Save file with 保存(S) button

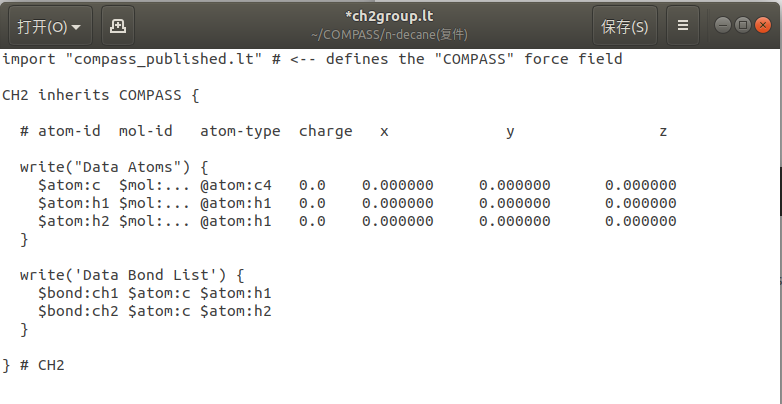[x=624, y=26]
